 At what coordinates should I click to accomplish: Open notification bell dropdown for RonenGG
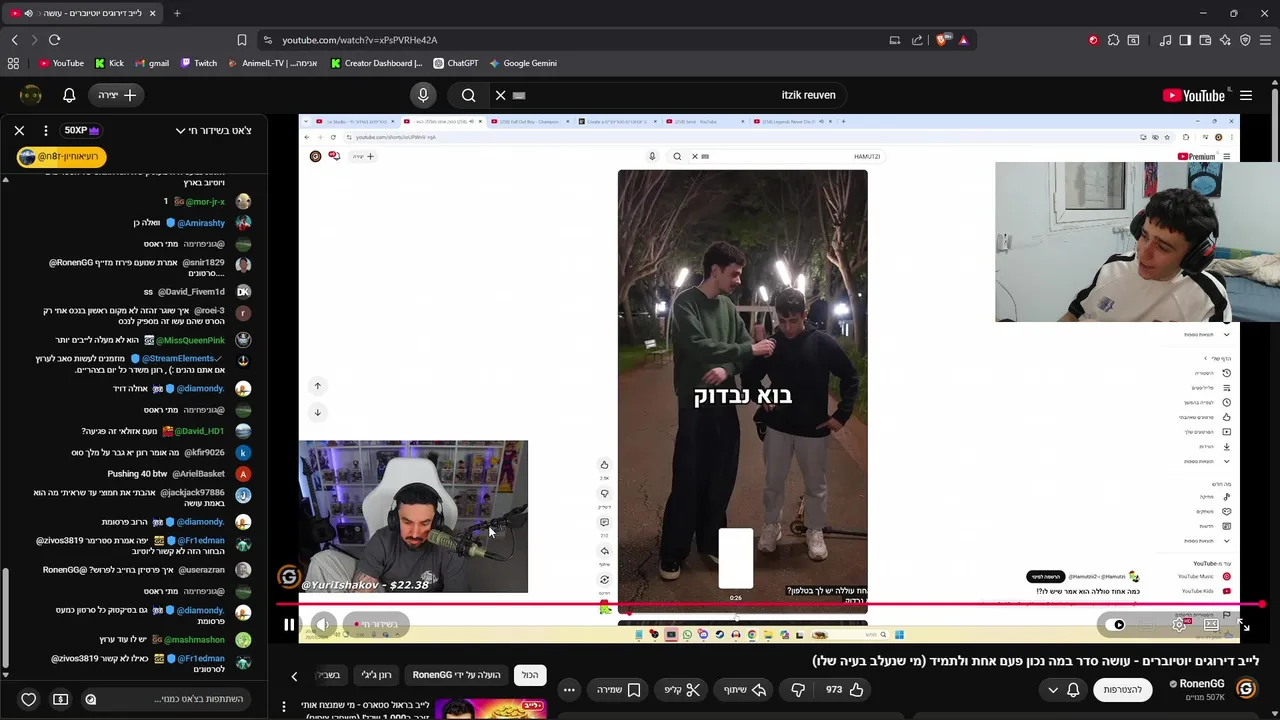point(1064,690)
